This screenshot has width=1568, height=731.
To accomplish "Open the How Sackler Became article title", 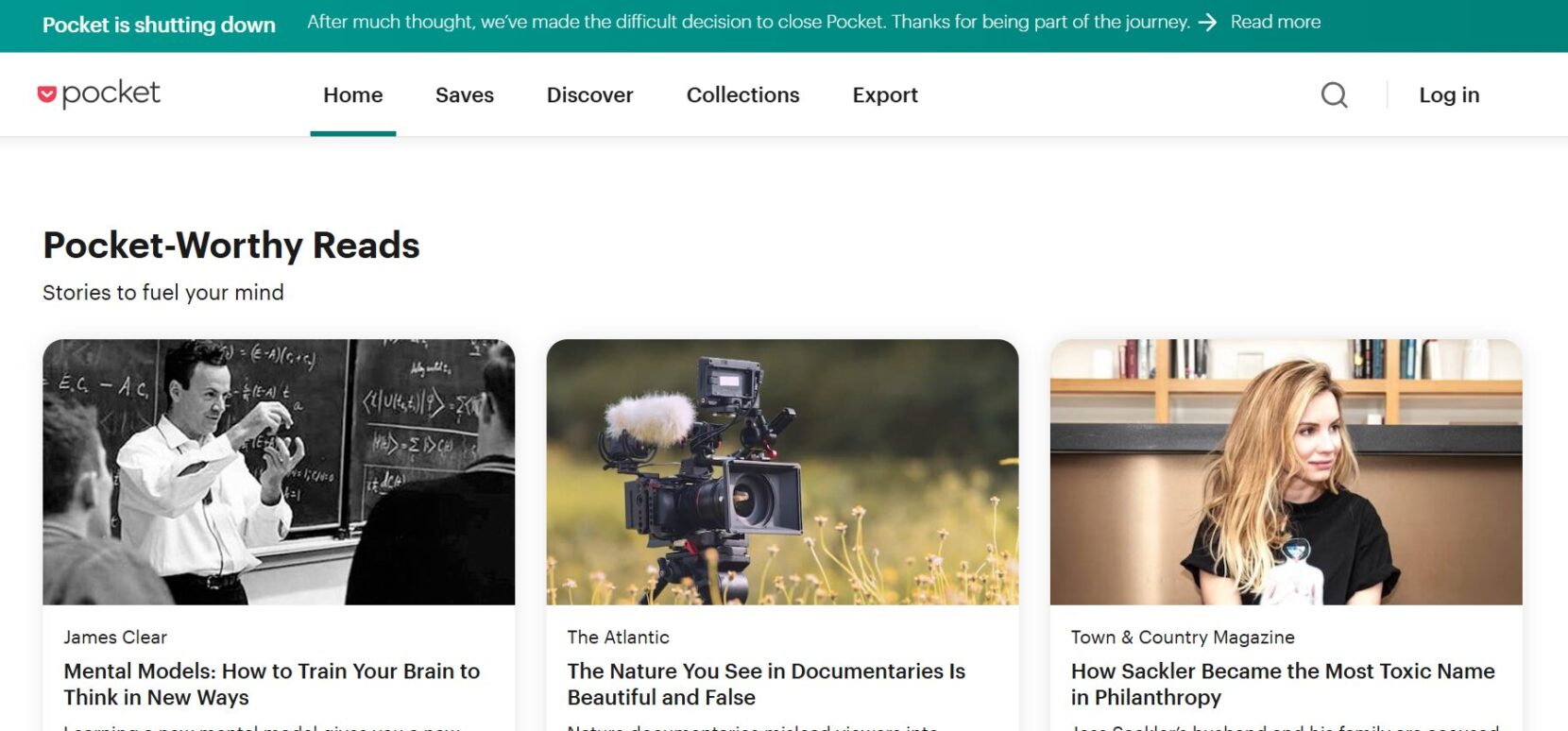I will tap(1283, 684).
